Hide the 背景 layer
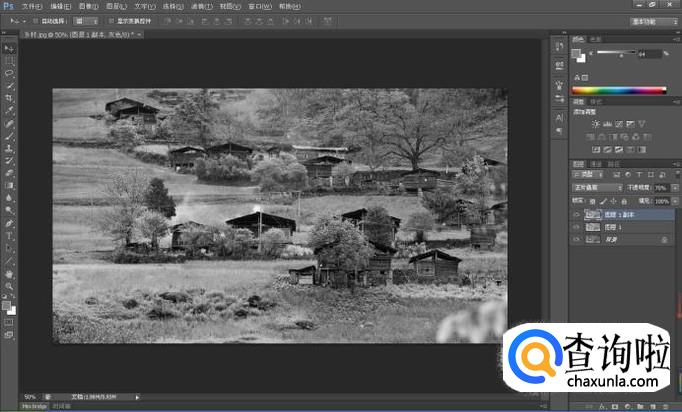 coord(577,239)
